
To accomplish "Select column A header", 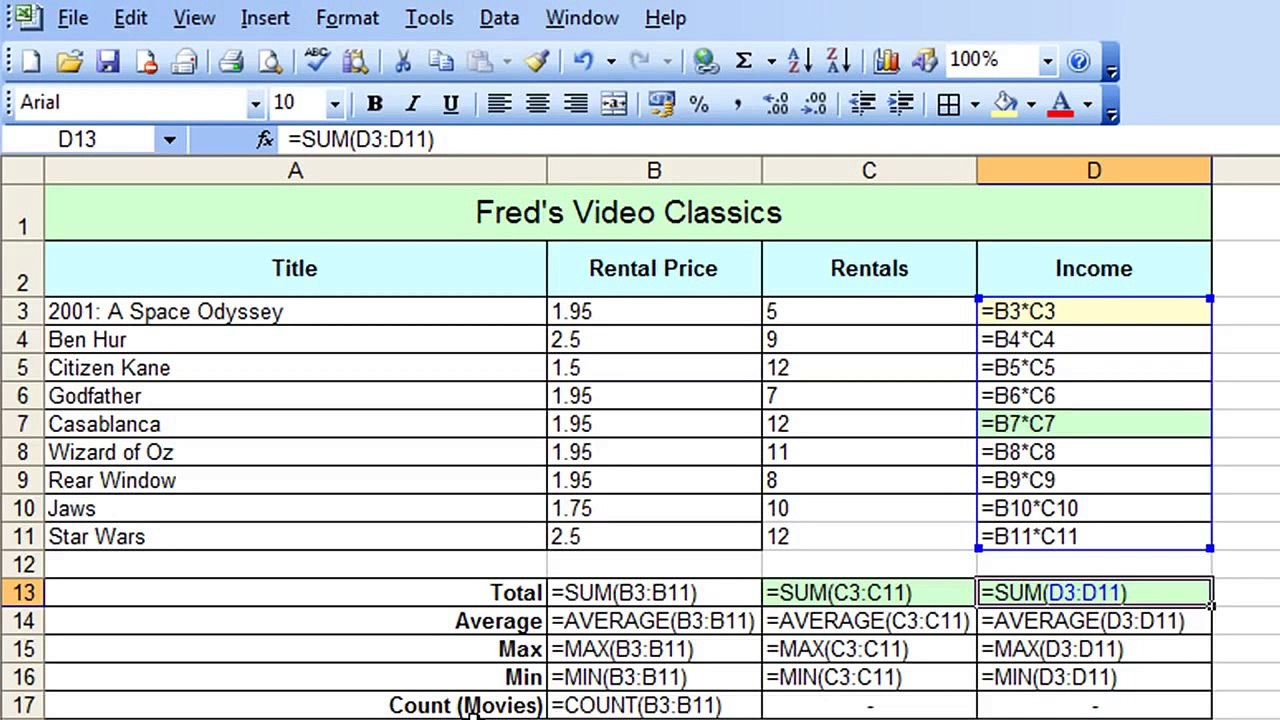I will 295,171.
